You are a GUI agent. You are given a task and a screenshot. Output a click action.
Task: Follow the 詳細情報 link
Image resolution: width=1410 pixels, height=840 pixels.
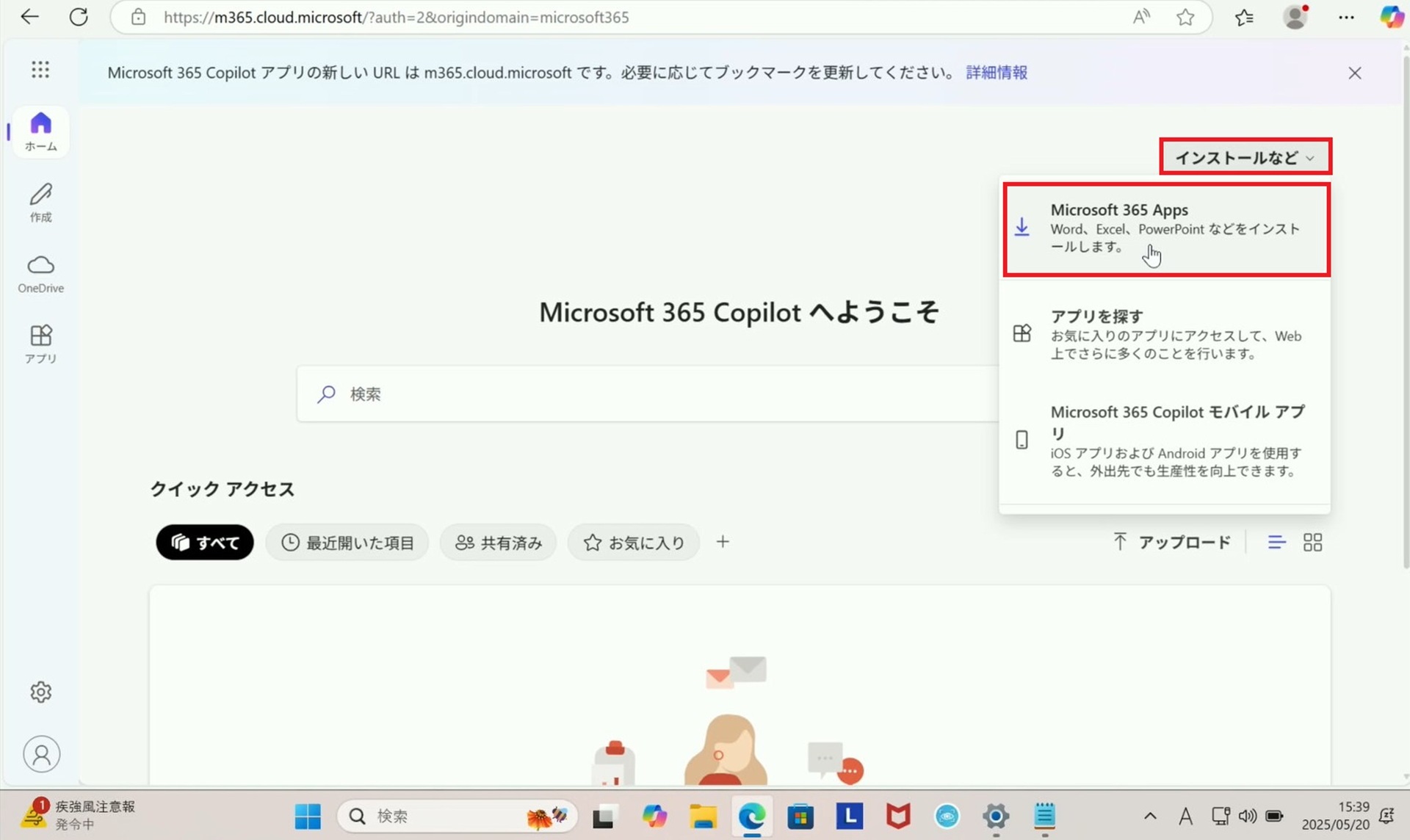coord(997,72)
